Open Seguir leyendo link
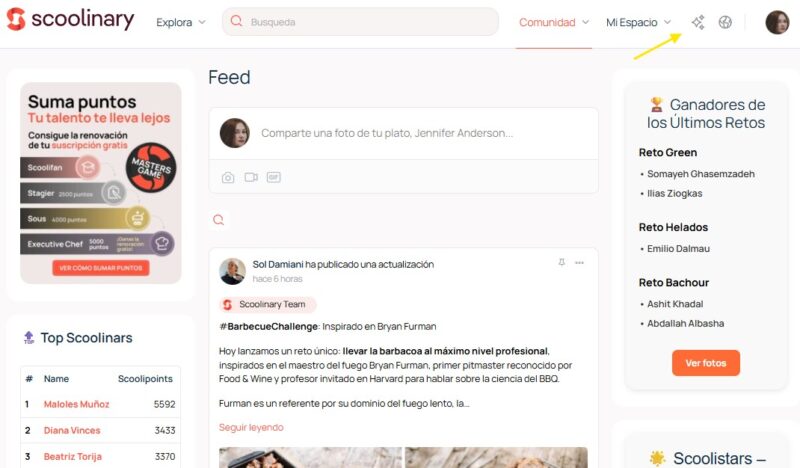This screenshot has height=468, width=800. [x=251, y=427]
